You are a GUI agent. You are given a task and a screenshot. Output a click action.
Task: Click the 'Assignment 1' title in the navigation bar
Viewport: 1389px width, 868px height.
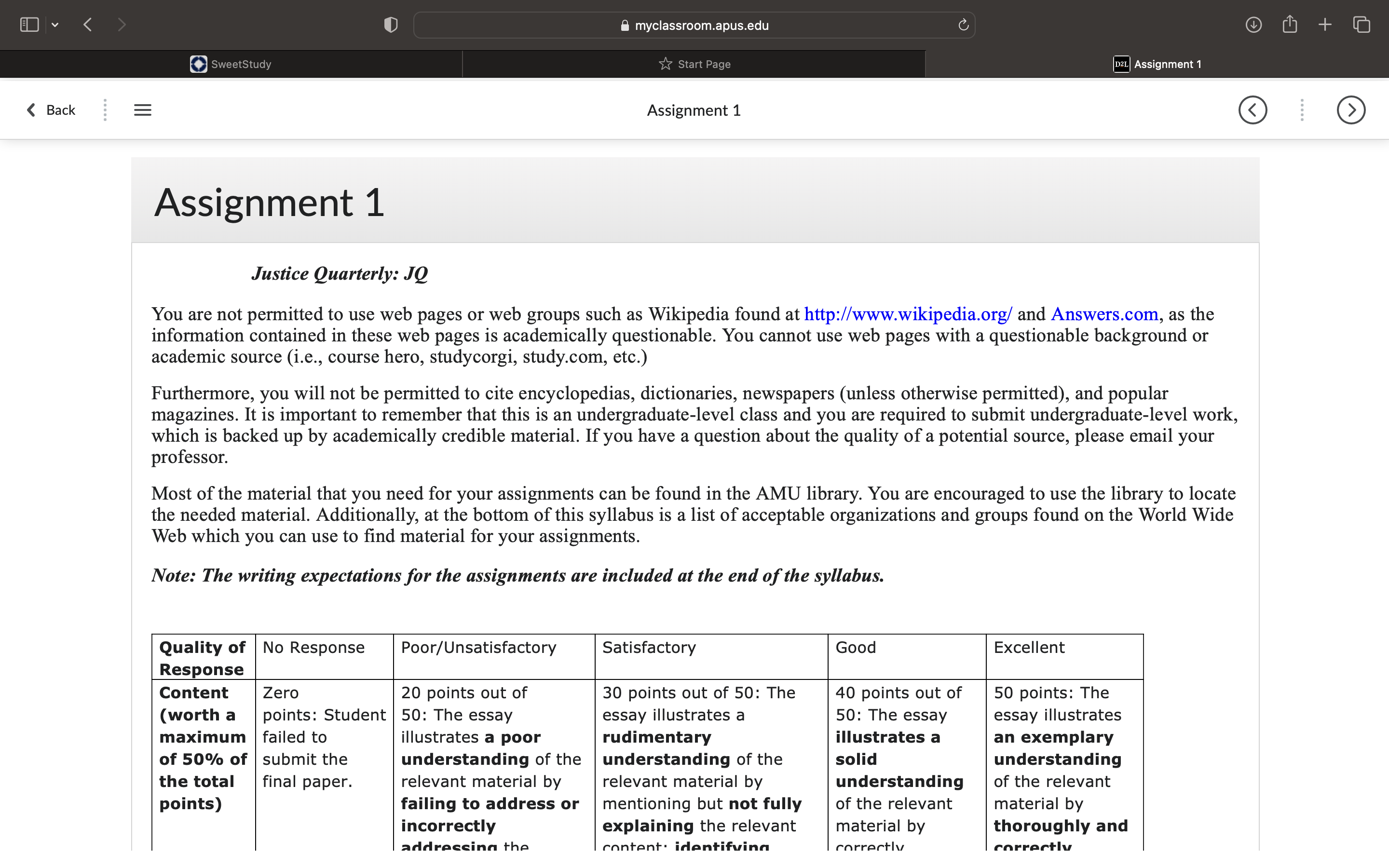[694, 110]
